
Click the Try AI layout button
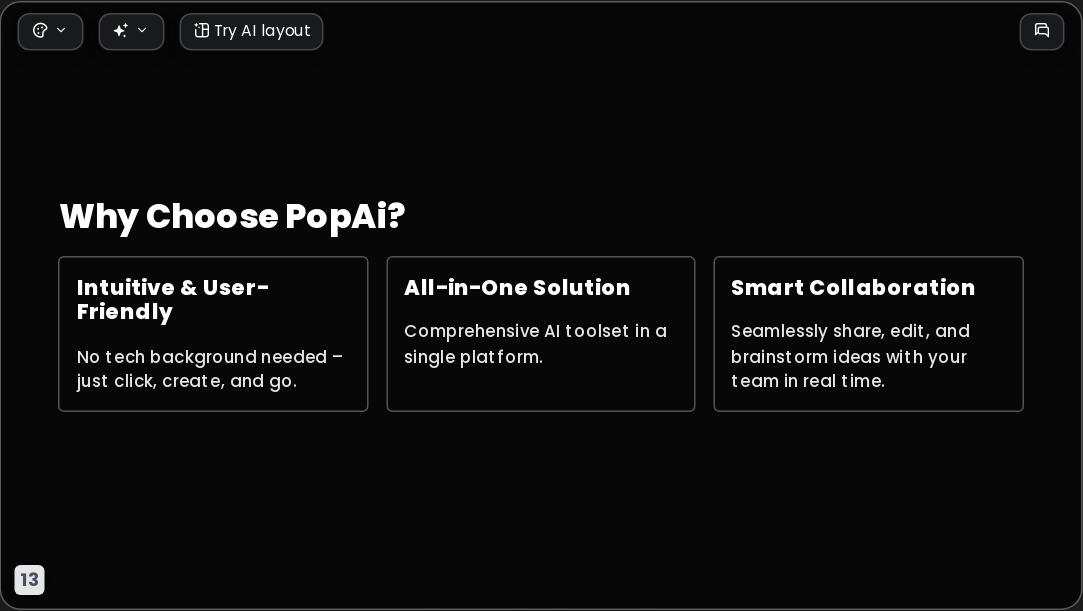click(x=251, y=32)
